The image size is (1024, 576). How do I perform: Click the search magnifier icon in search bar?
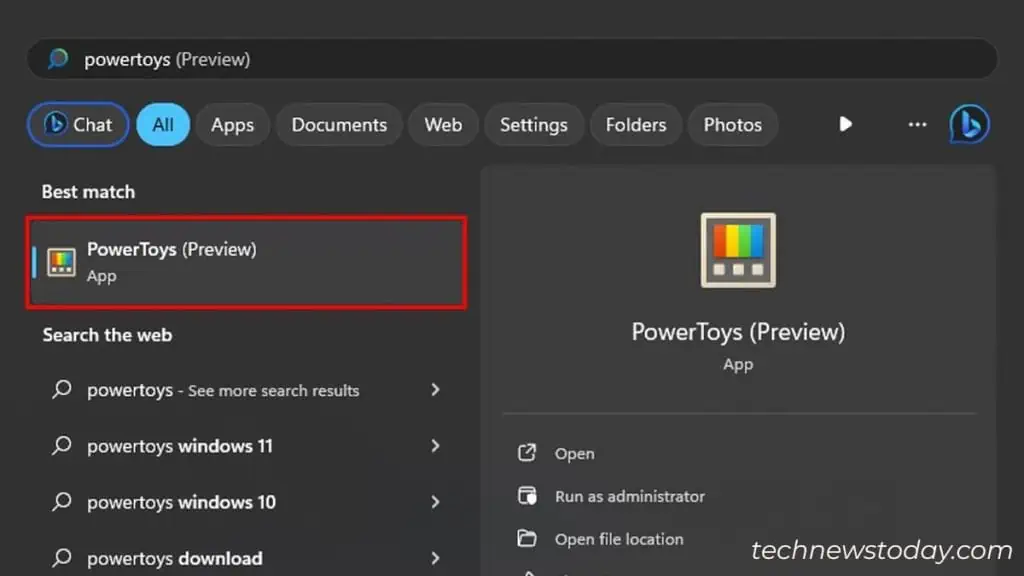[x=57, y=59]
